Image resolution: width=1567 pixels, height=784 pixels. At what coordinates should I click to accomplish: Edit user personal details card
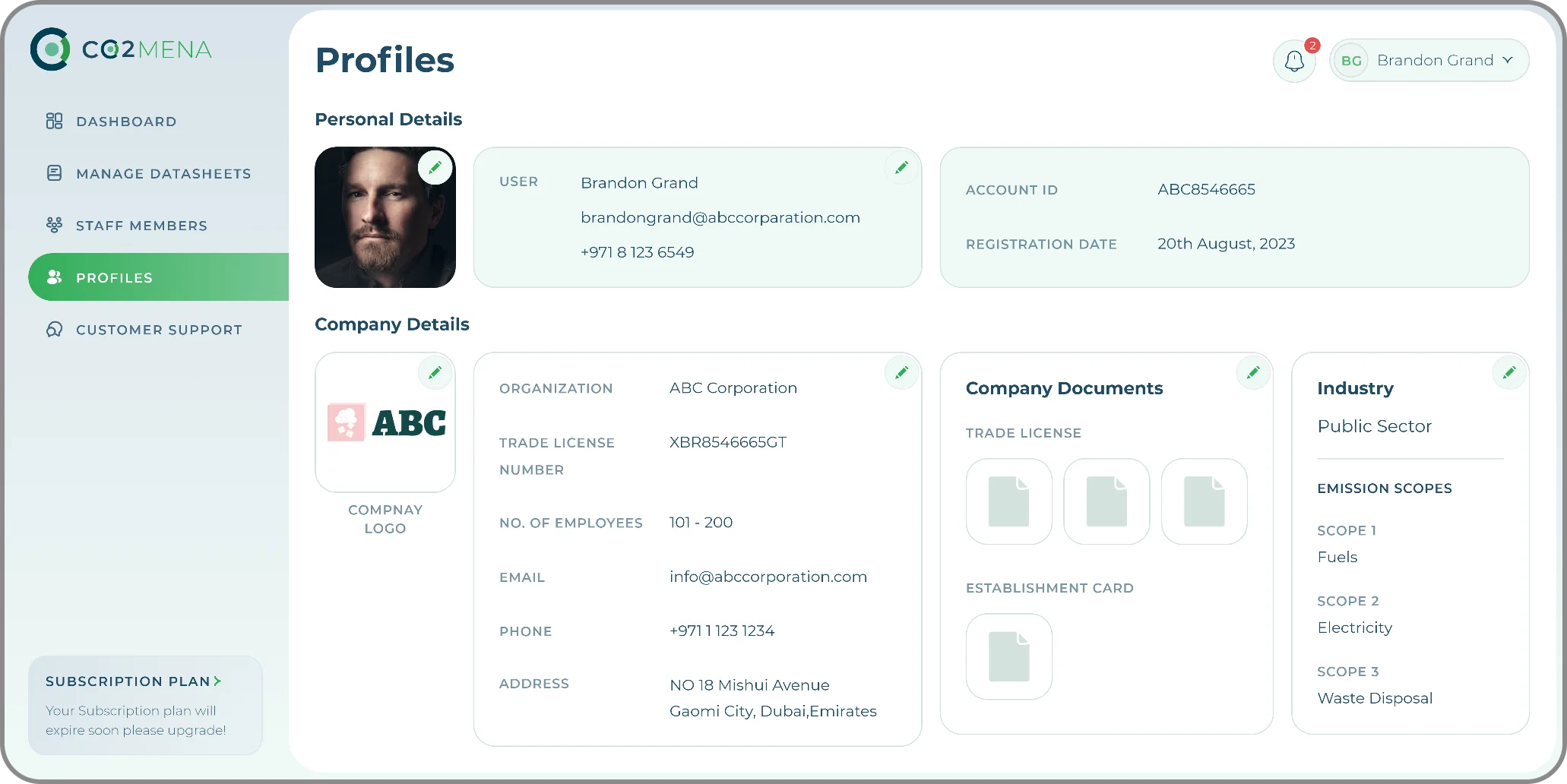pos(901,168)
